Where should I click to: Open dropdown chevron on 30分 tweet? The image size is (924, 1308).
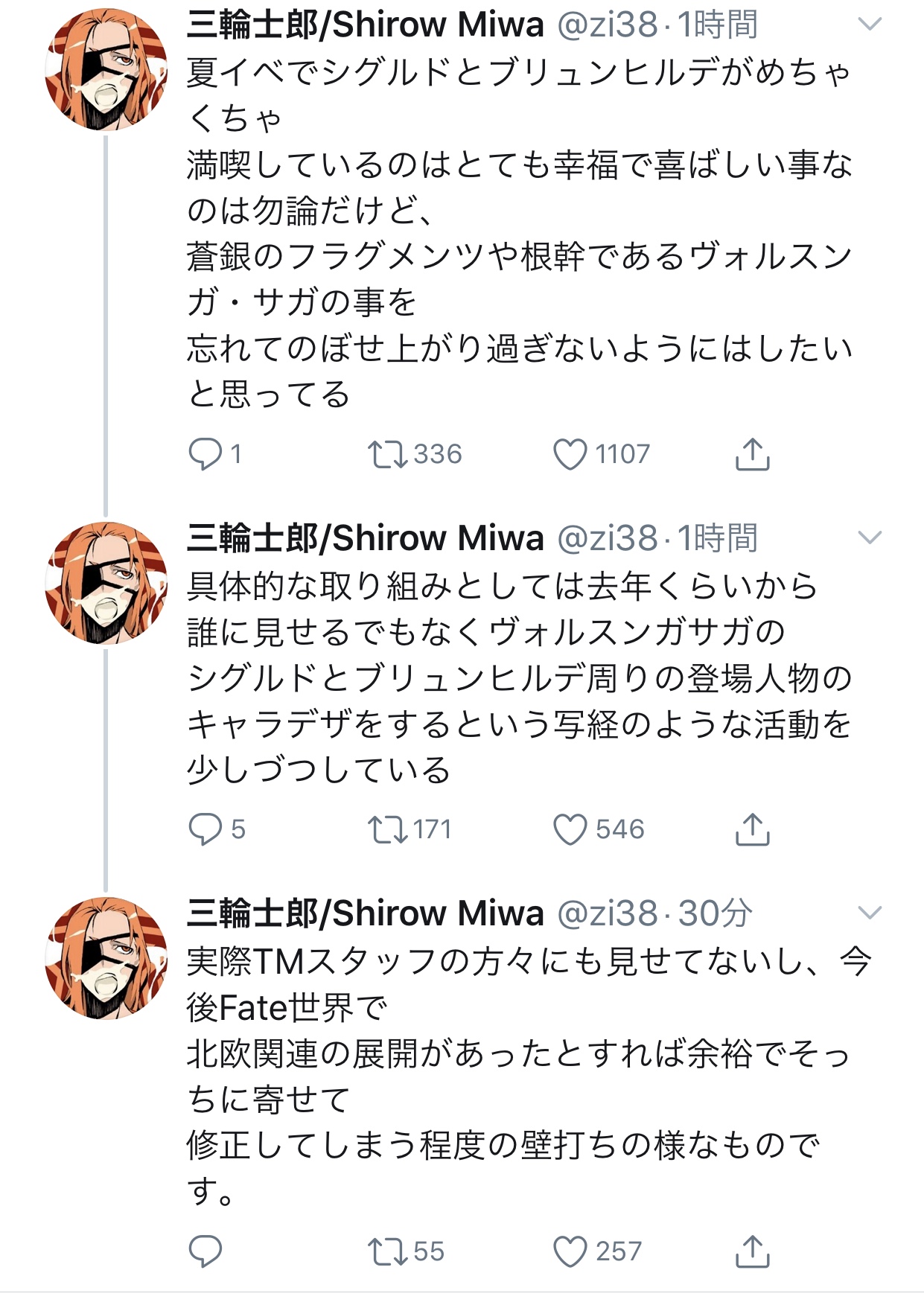pos(870,913)
